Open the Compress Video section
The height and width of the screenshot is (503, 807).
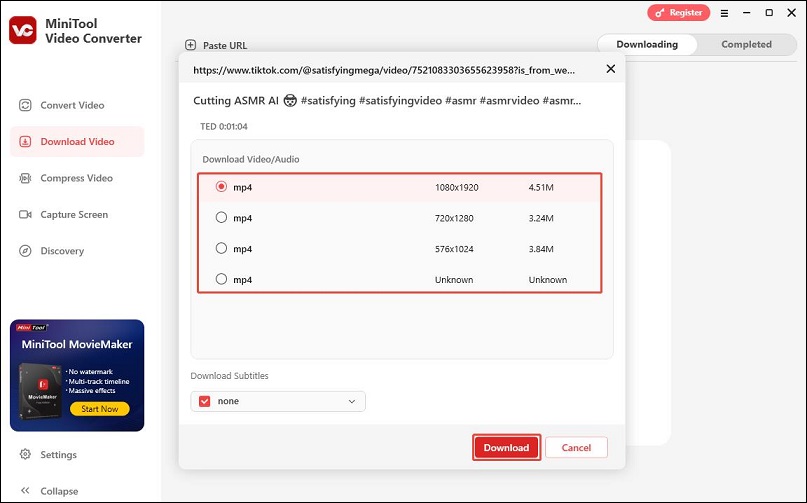[x=77, y=178]
